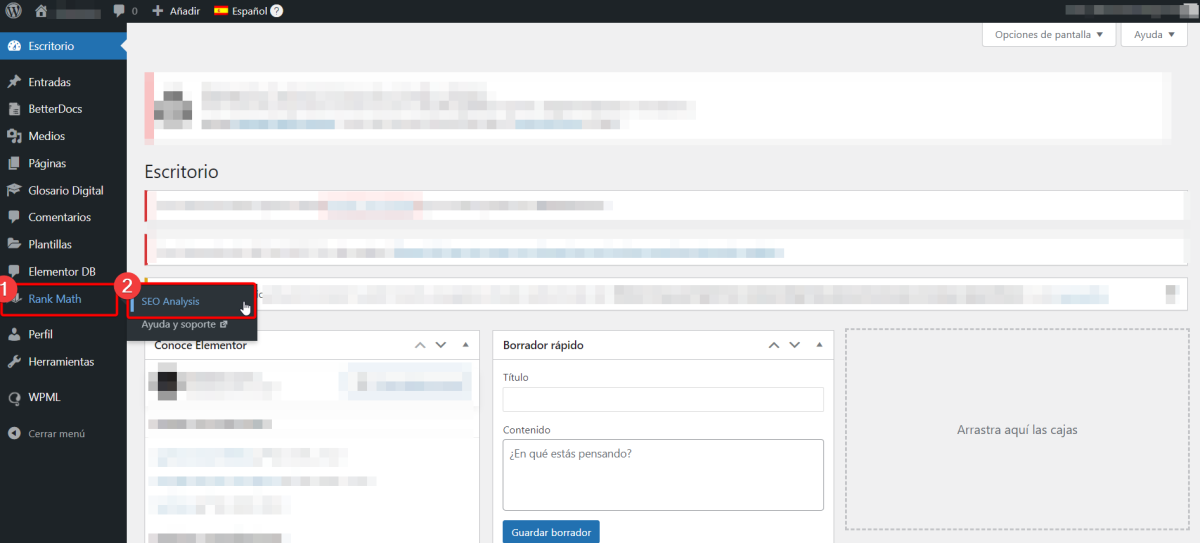Click the plus icon beside Añadir
Viewport: 1200px width, 543px height.
click(158, 11)
